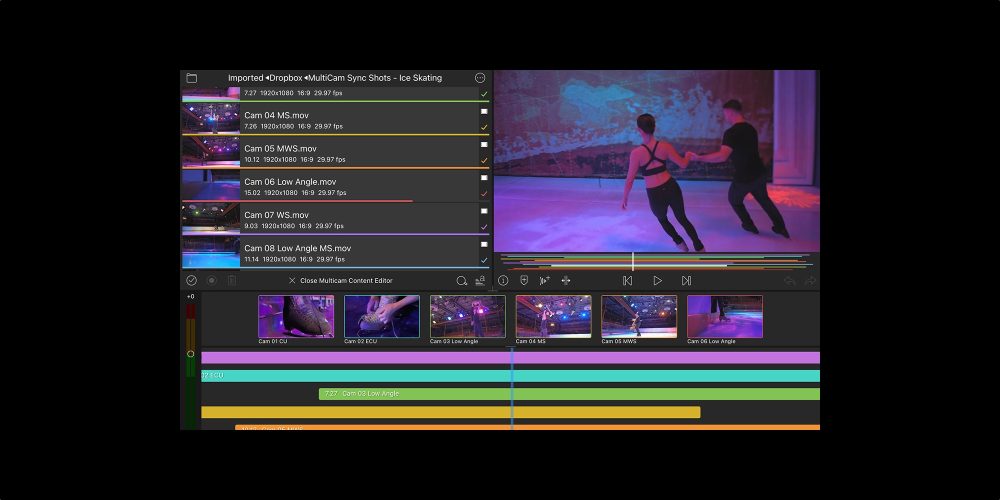Close Multicam Content Editor
This screenshot has width=1000, height=500.
point(340,281)
